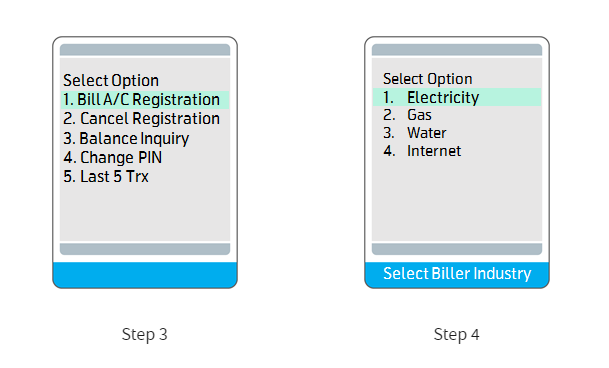Image resolution: width=609 pixels, height=368 pixels.
Task: Click the blank blue bar under Step 3
Action: coord(145,274)
